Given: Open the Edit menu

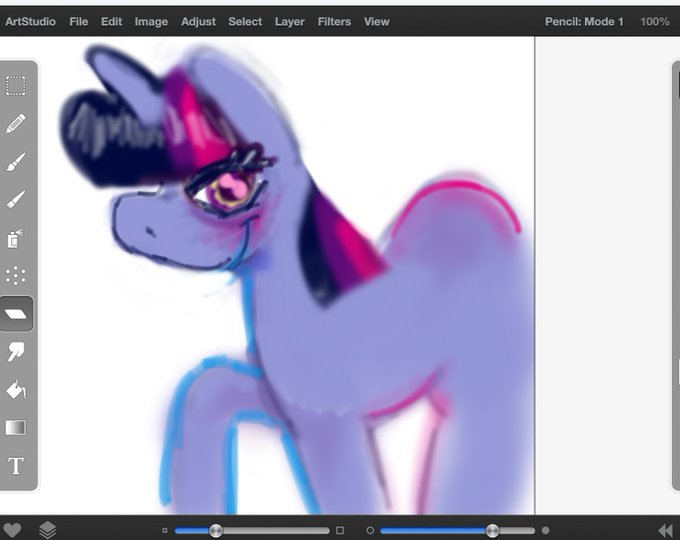Looking at the screenshot, I should click(111, 22).
